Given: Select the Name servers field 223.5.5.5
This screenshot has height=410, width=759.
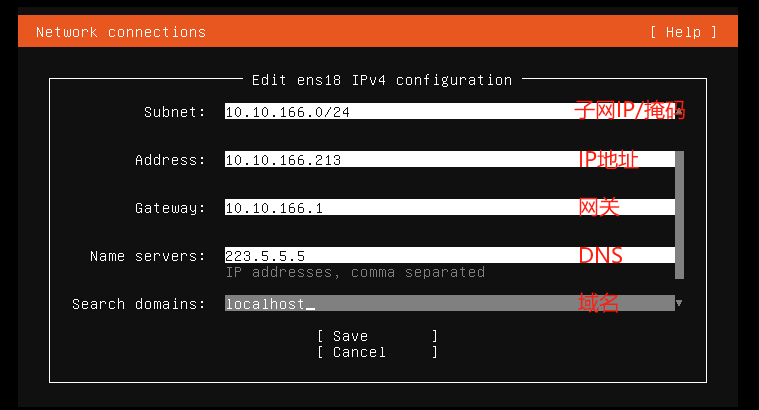Looking at the screenshot, I should (450, 255).
